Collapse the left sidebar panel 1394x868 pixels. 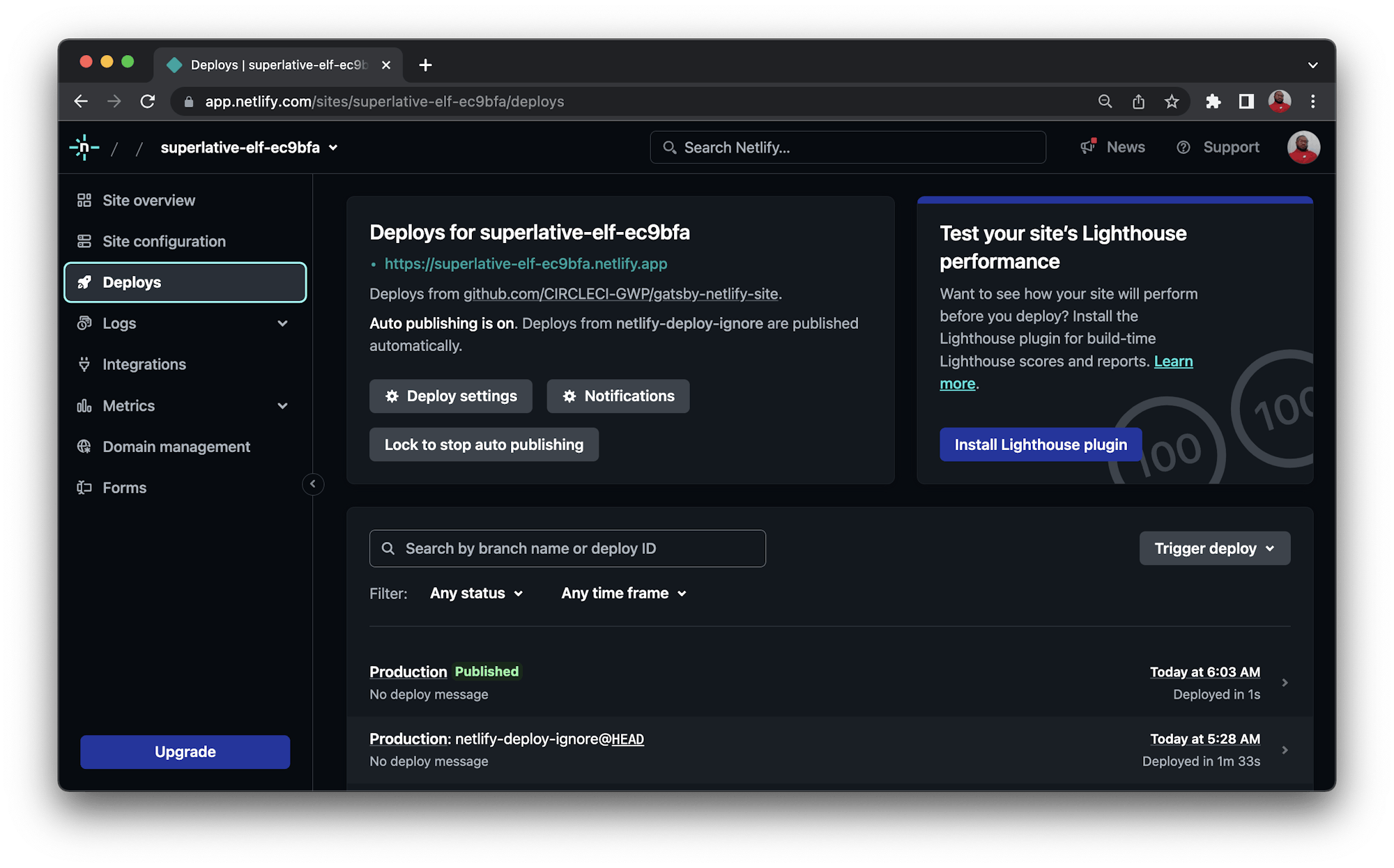(x=313, y=484)
